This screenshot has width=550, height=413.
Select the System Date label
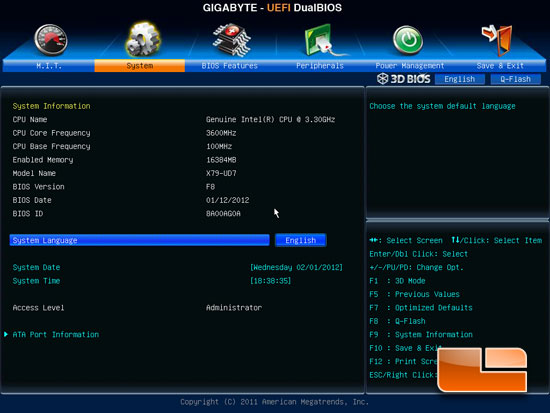(36, 267)
